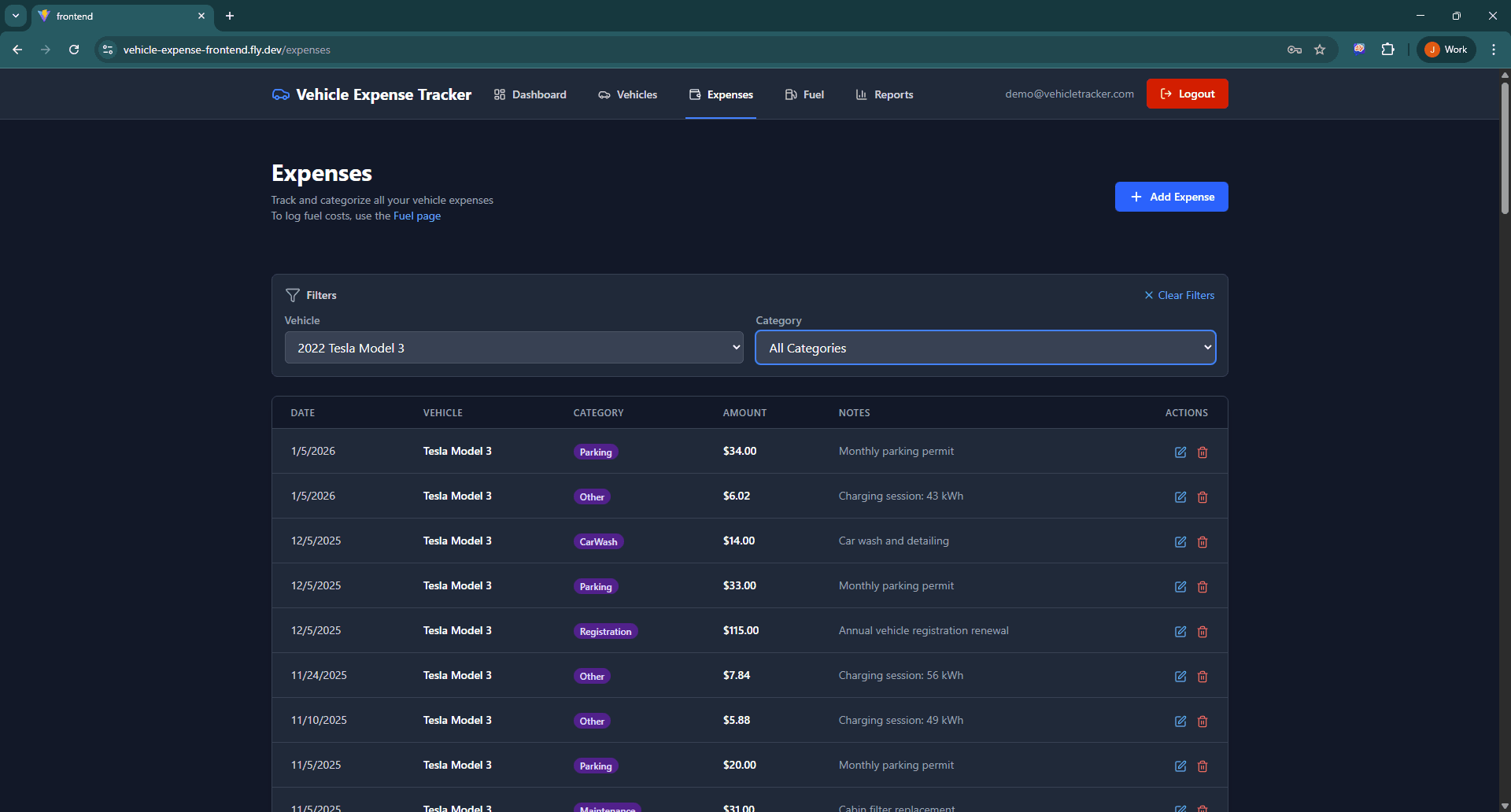Open the browser extensions puzzle icon

[x=1388, y=49]
